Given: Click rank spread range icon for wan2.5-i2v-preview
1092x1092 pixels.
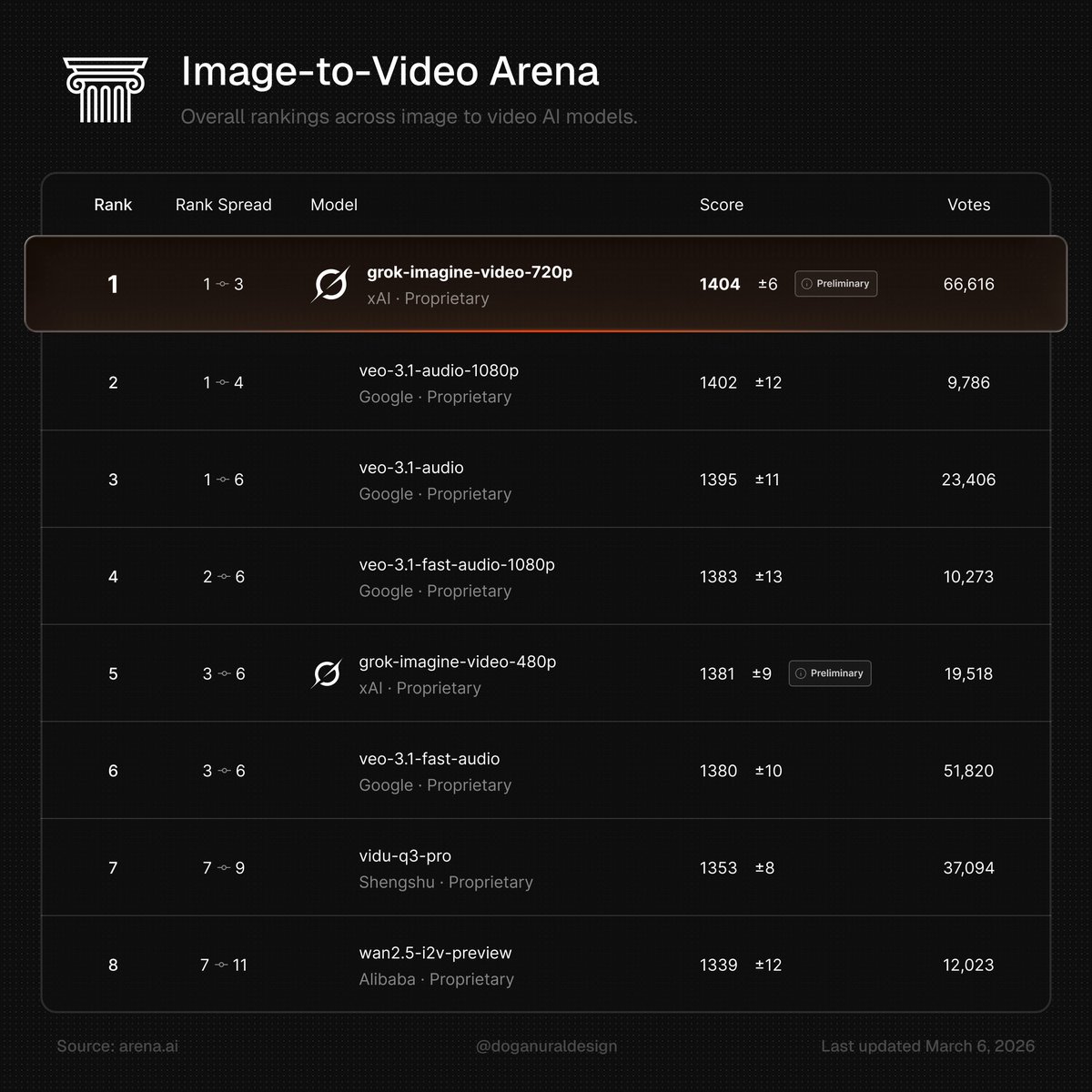Looking at the screenshot, I should (221, 966).
